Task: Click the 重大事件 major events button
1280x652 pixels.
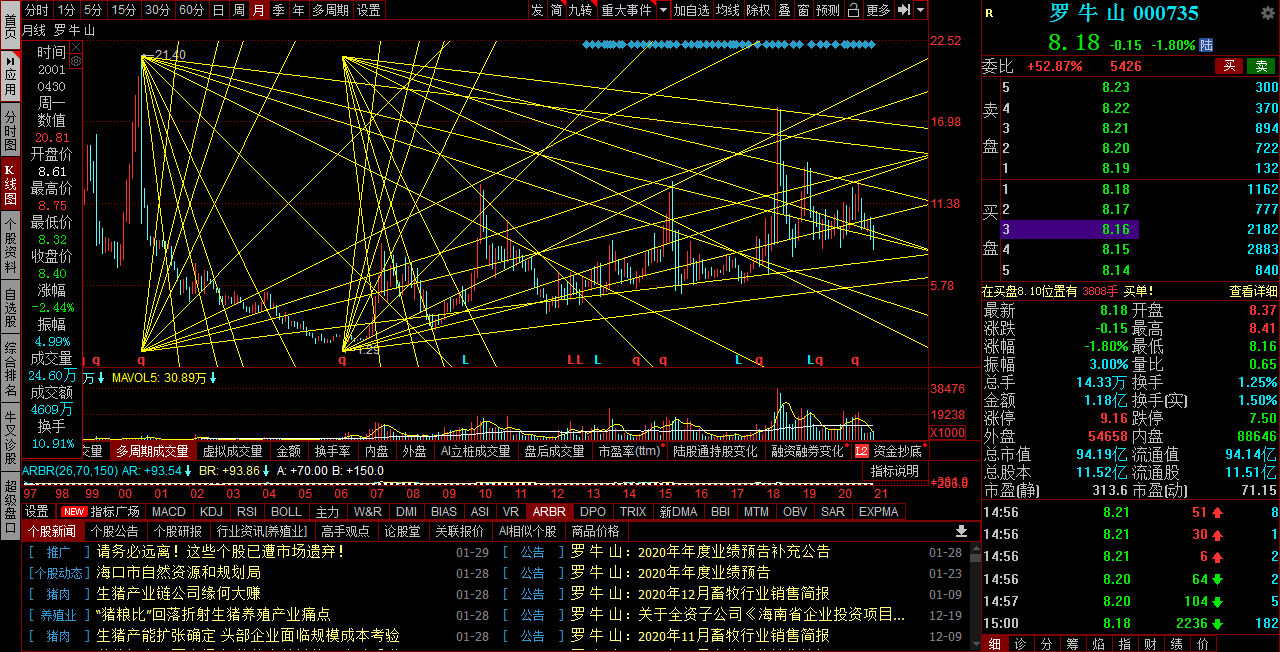Action: pyautogui.click(x=625, y=10)
